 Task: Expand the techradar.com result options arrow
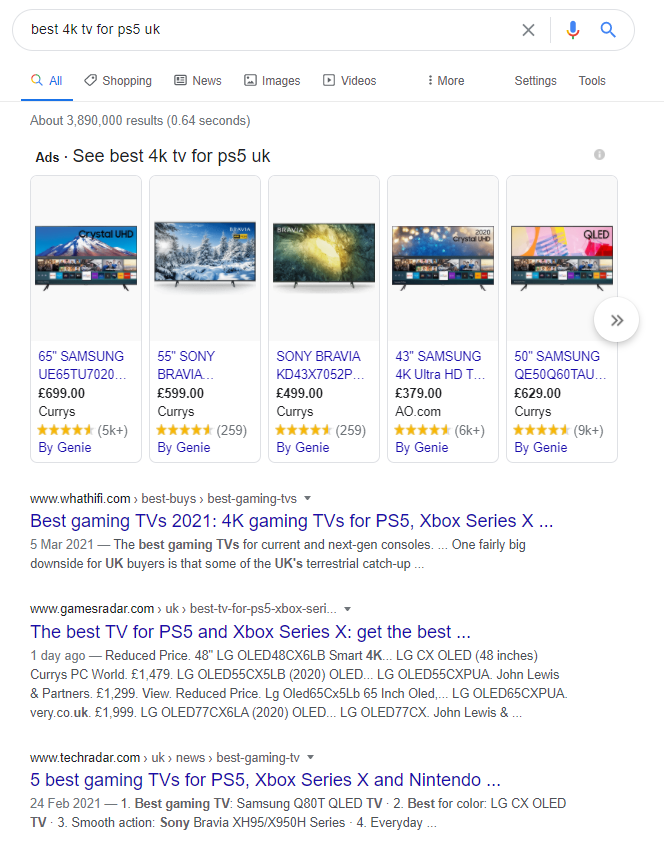point(311,757)
